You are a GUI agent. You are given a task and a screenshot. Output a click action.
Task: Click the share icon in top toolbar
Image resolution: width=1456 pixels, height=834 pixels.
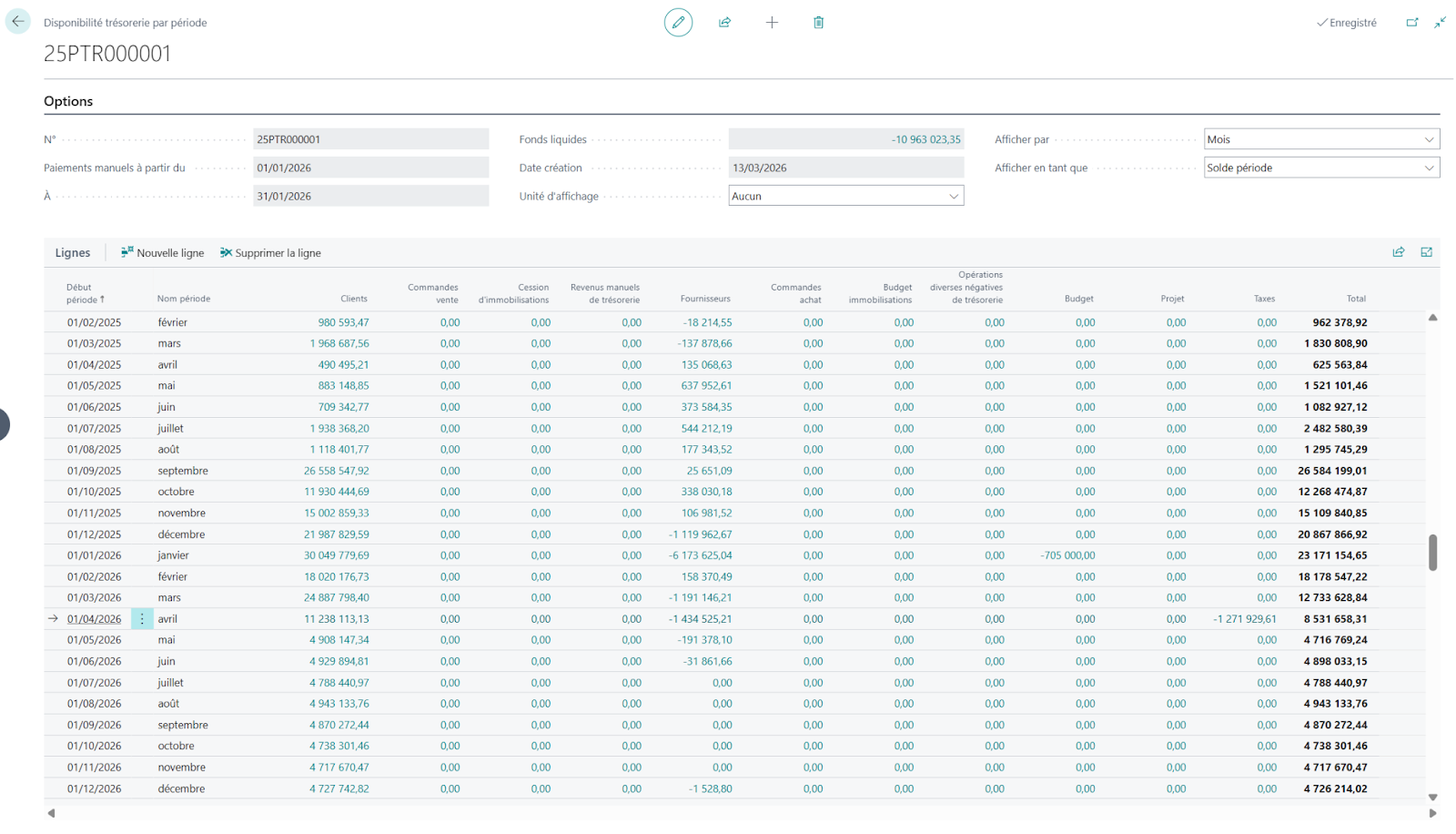point(724,23)
